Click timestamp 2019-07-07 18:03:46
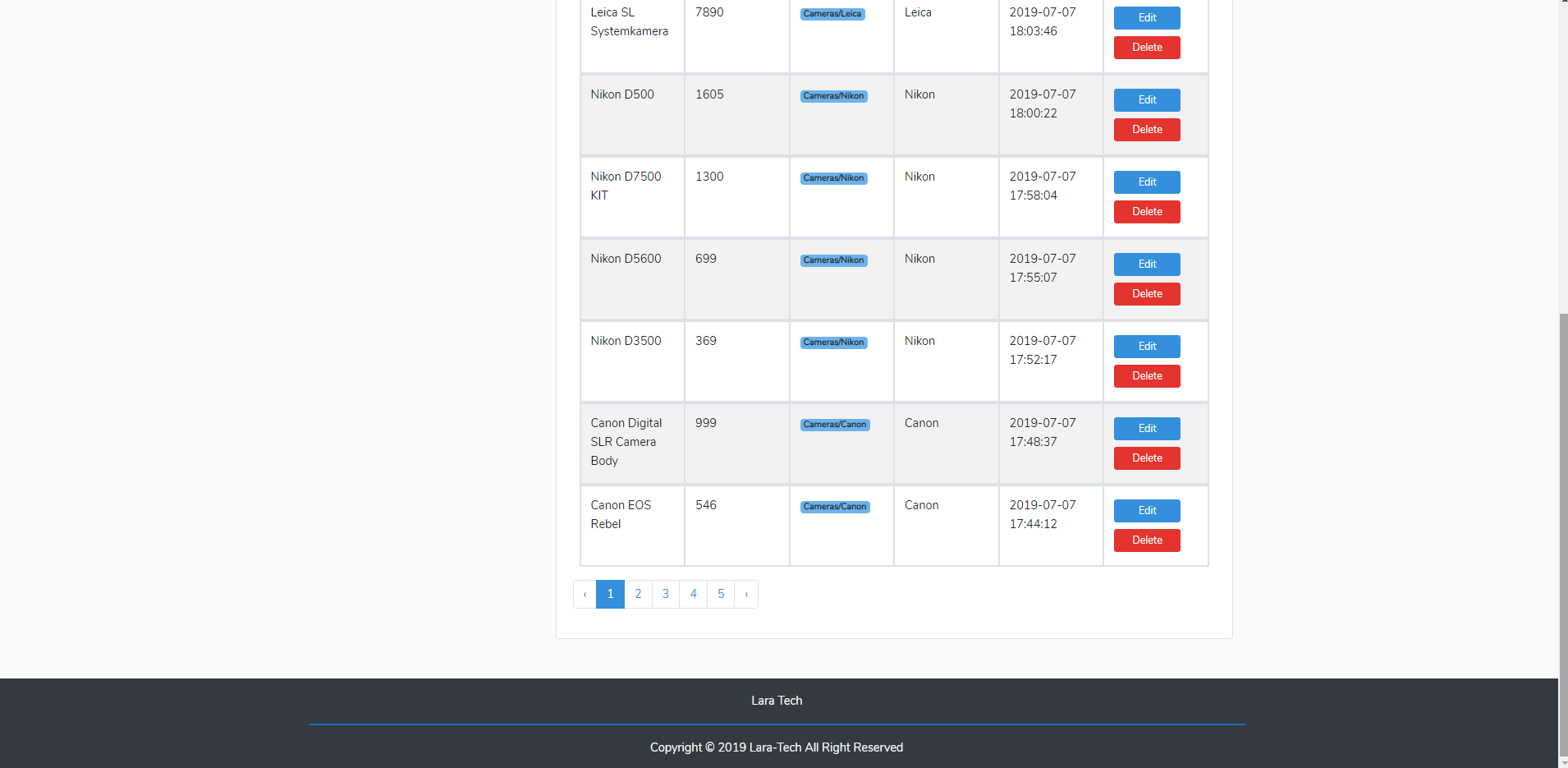This screenshot has width=1568, height=768. (x=1043, y=22)
